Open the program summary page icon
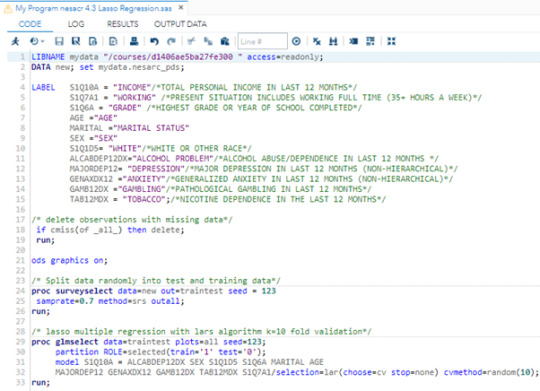Image resolution: width=540 pixels, height=391 pixels. click(x=113, y=41)
